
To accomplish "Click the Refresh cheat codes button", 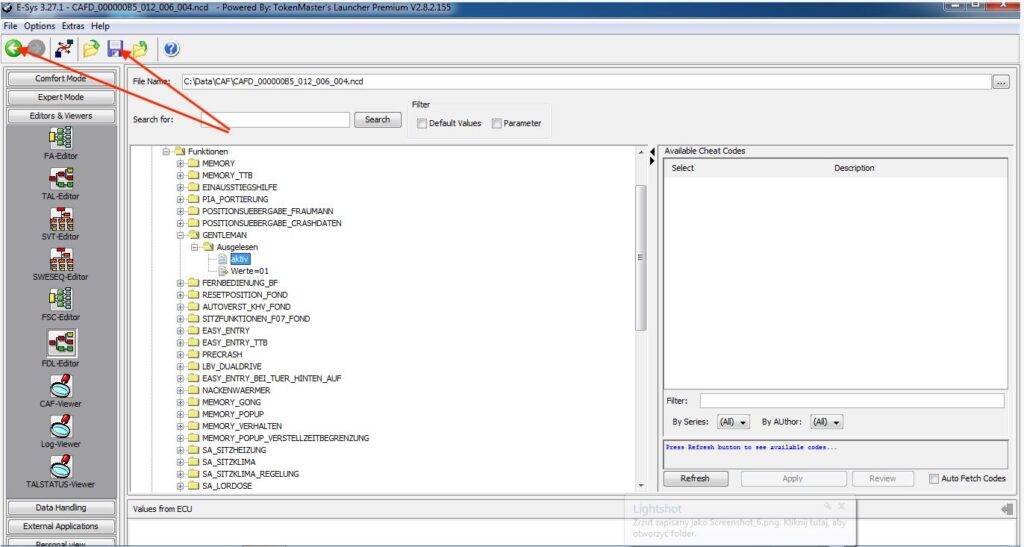I will coord(695,478).
